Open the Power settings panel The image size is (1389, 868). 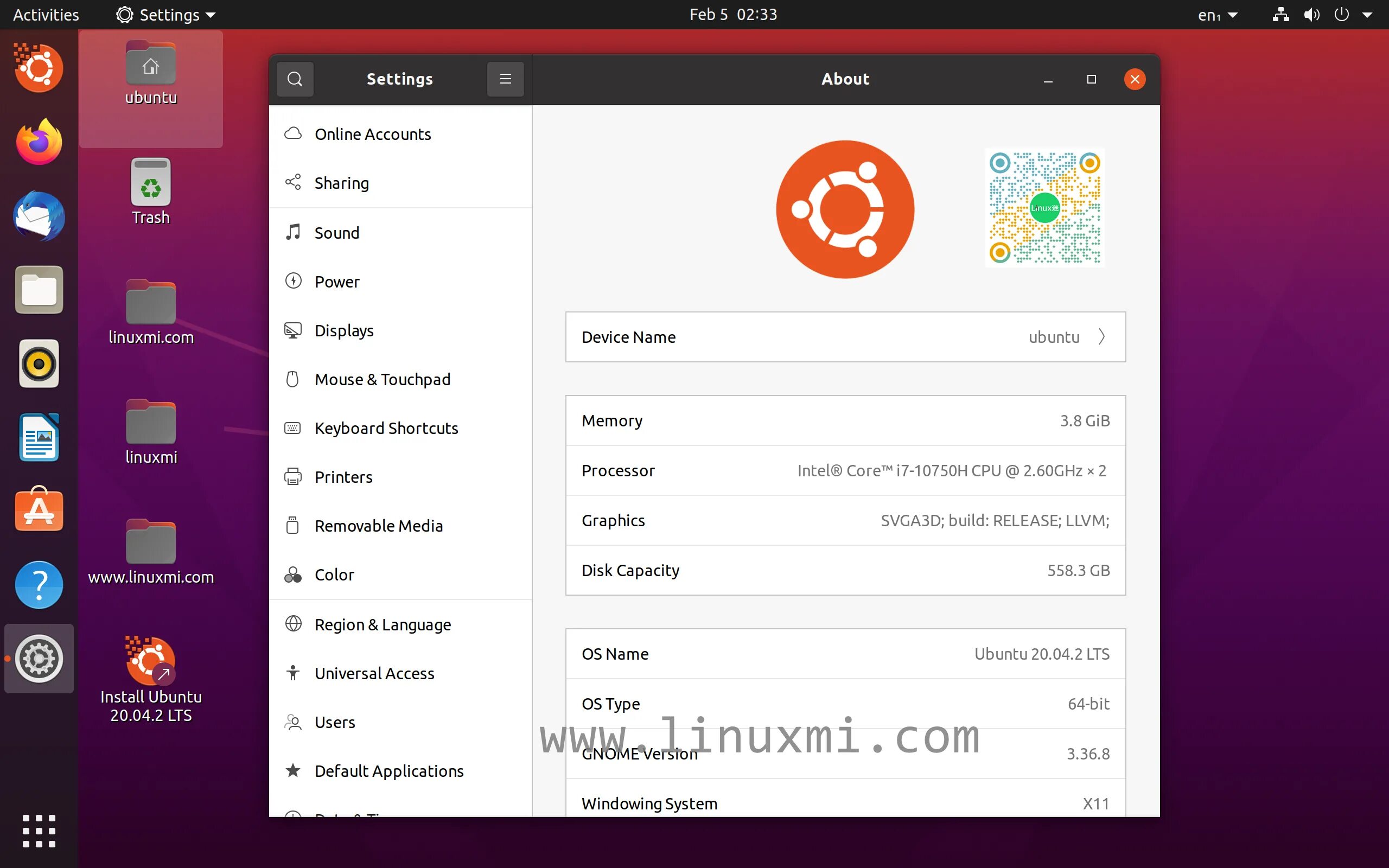point(337,282)
